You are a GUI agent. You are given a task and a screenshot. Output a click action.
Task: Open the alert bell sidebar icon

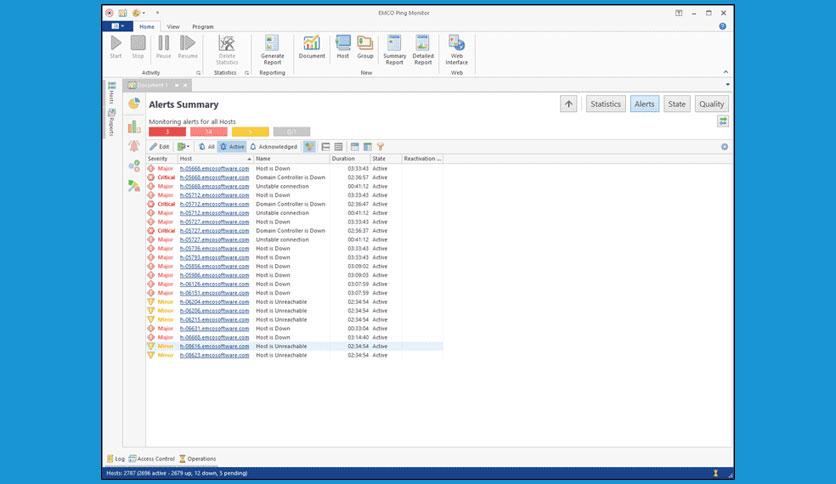[x=134, y=146]
